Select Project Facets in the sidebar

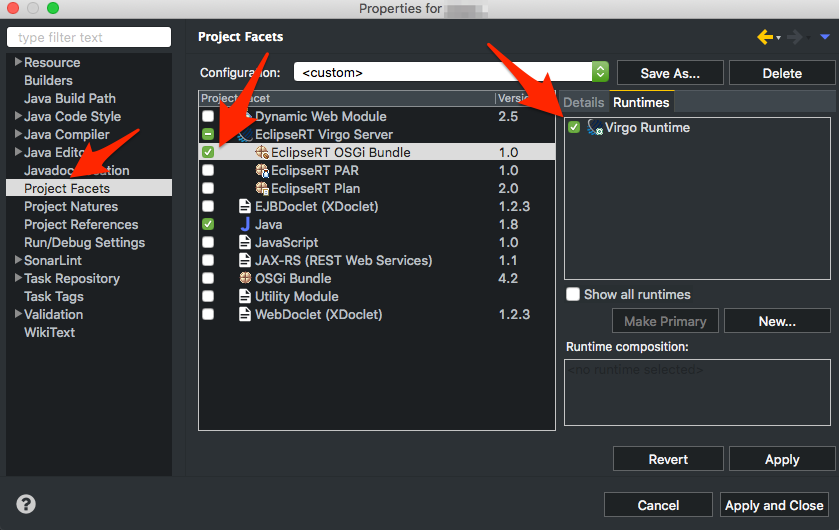pos(89,188)
